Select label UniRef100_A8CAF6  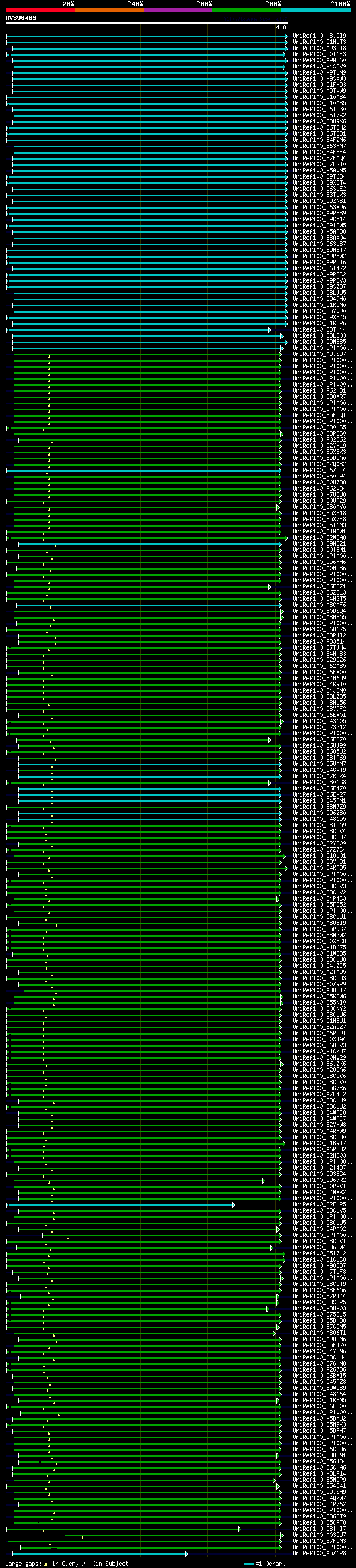pos(319,605)
